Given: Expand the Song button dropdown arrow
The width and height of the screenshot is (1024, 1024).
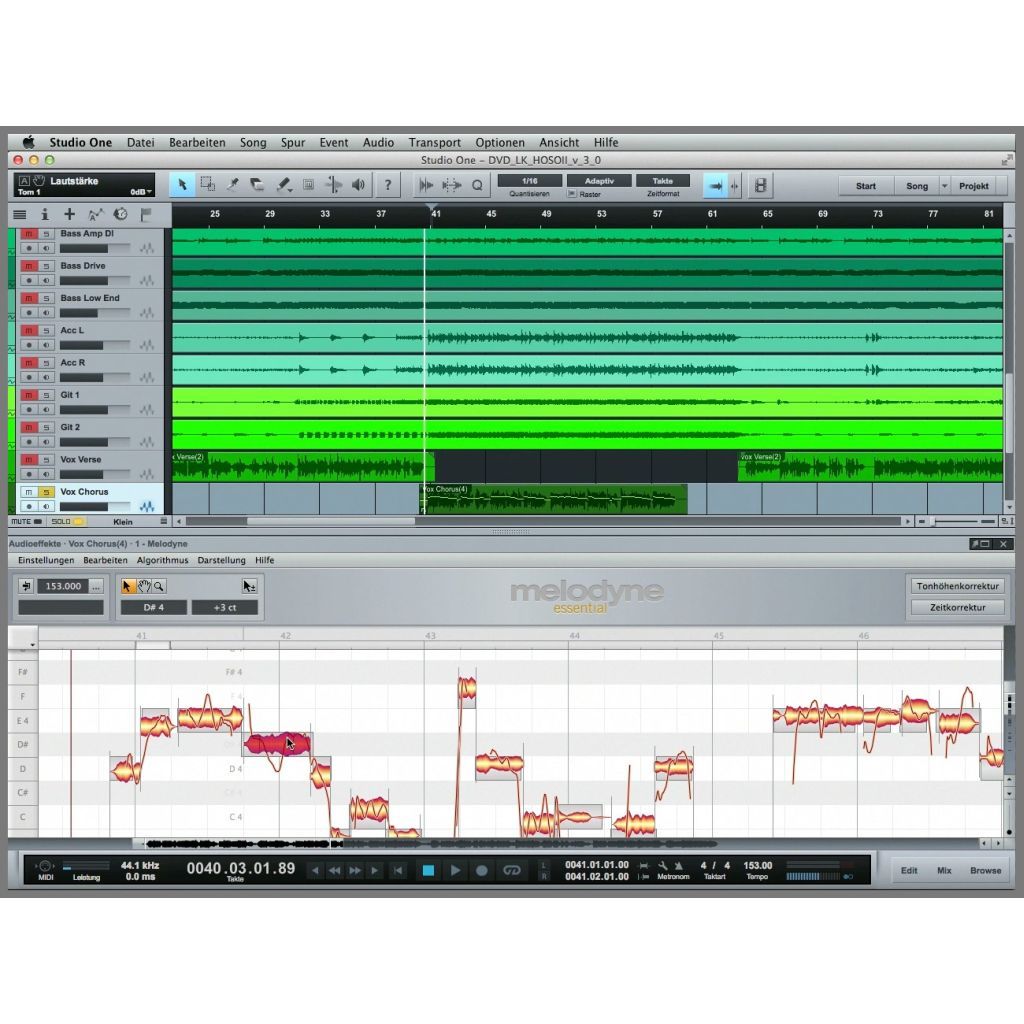Looking at the screenshot, I should [944, 186].
